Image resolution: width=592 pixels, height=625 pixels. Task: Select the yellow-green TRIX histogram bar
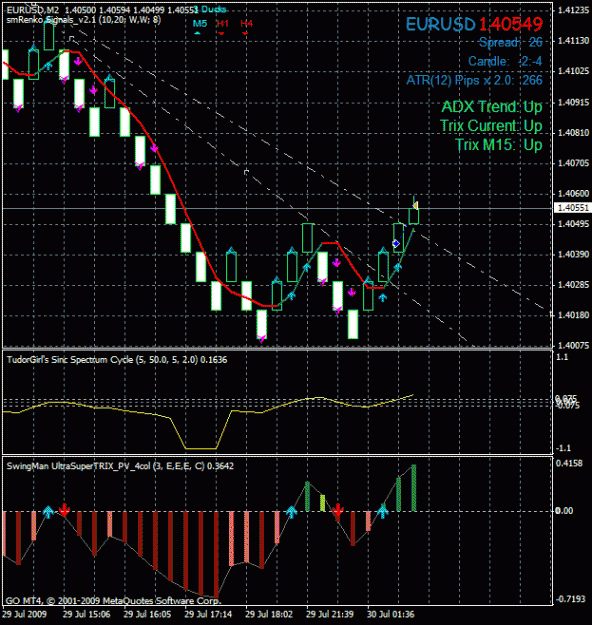(322, 503)
